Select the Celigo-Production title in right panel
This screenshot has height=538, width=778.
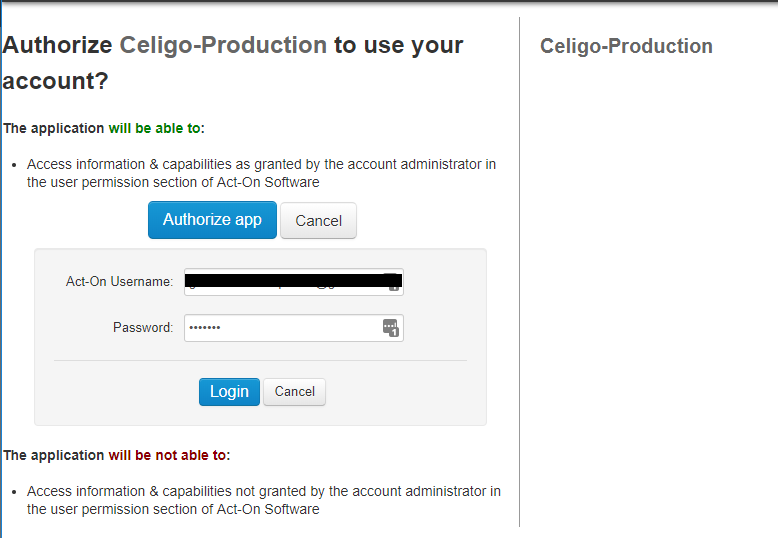626,46
